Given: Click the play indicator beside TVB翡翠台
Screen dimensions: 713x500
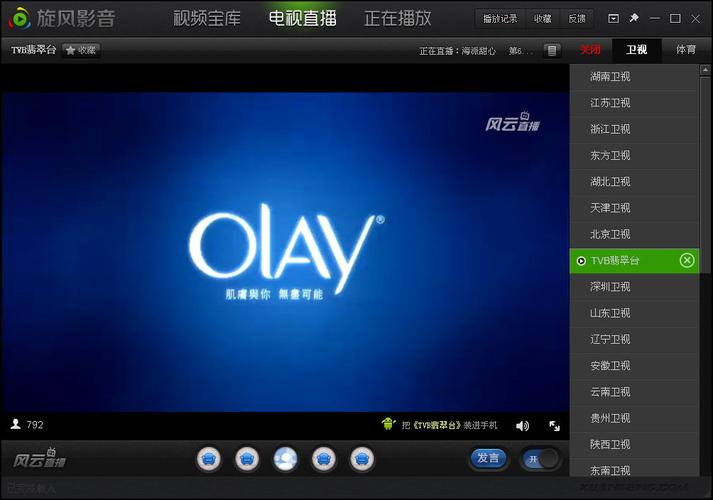Looking at the screenshot, I should (x=581, y=261).
